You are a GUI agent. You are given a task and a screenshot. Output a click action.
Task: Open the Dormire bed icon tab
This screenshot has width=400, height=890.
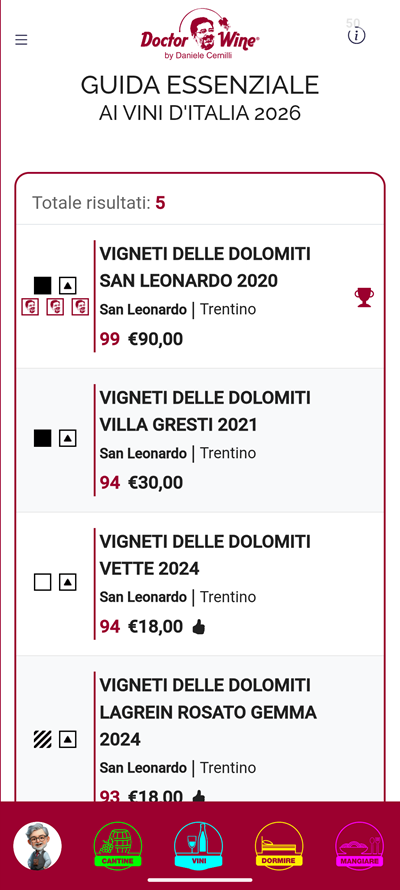[x=279, y=846]
